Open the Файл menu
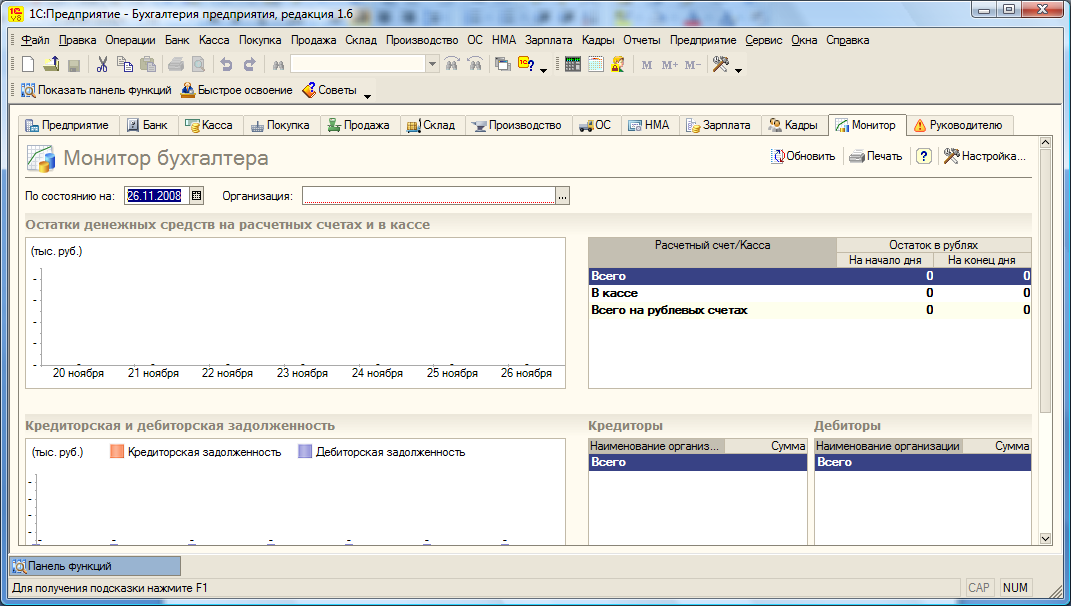 (36, 40)
